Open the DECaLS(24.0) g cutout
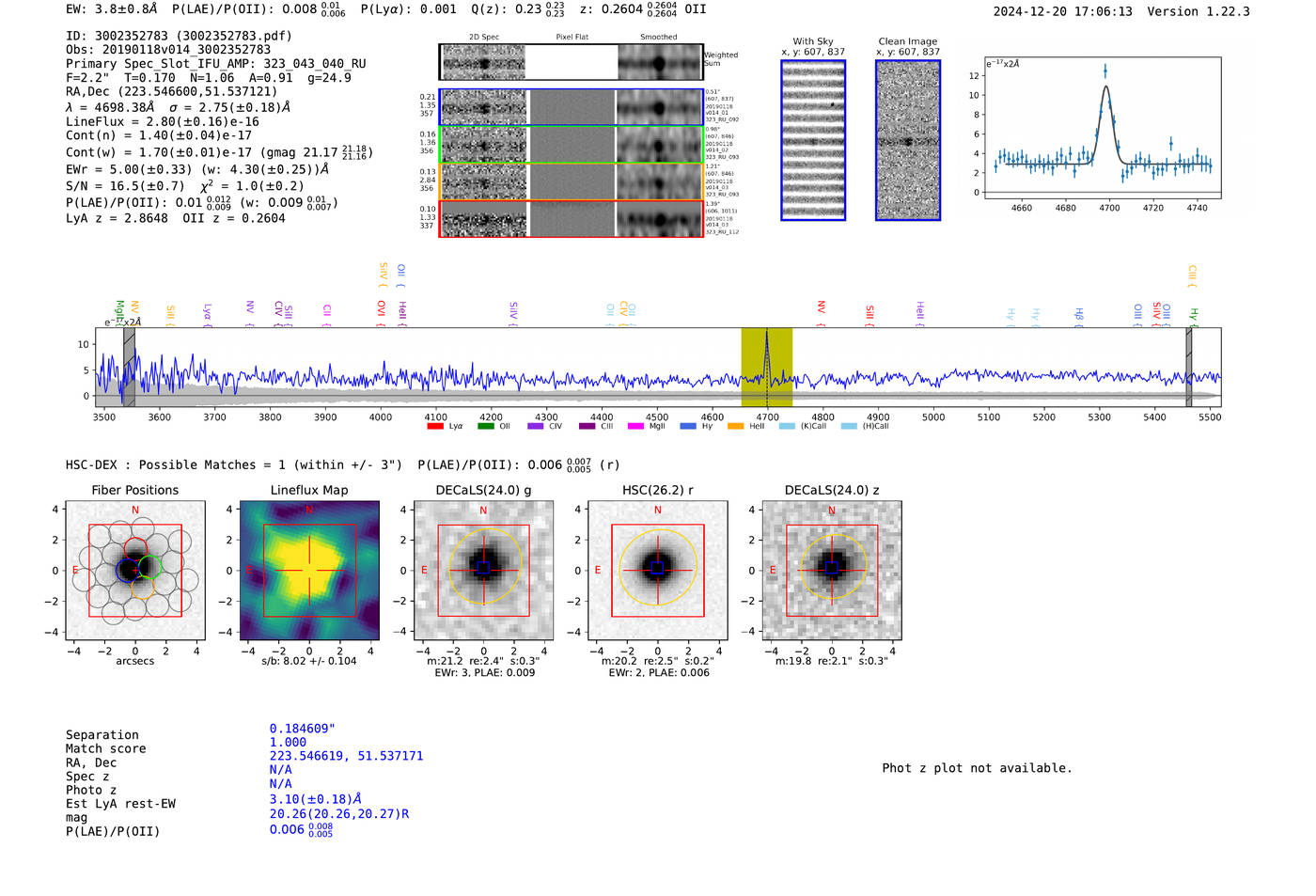 tap(483, 571)
